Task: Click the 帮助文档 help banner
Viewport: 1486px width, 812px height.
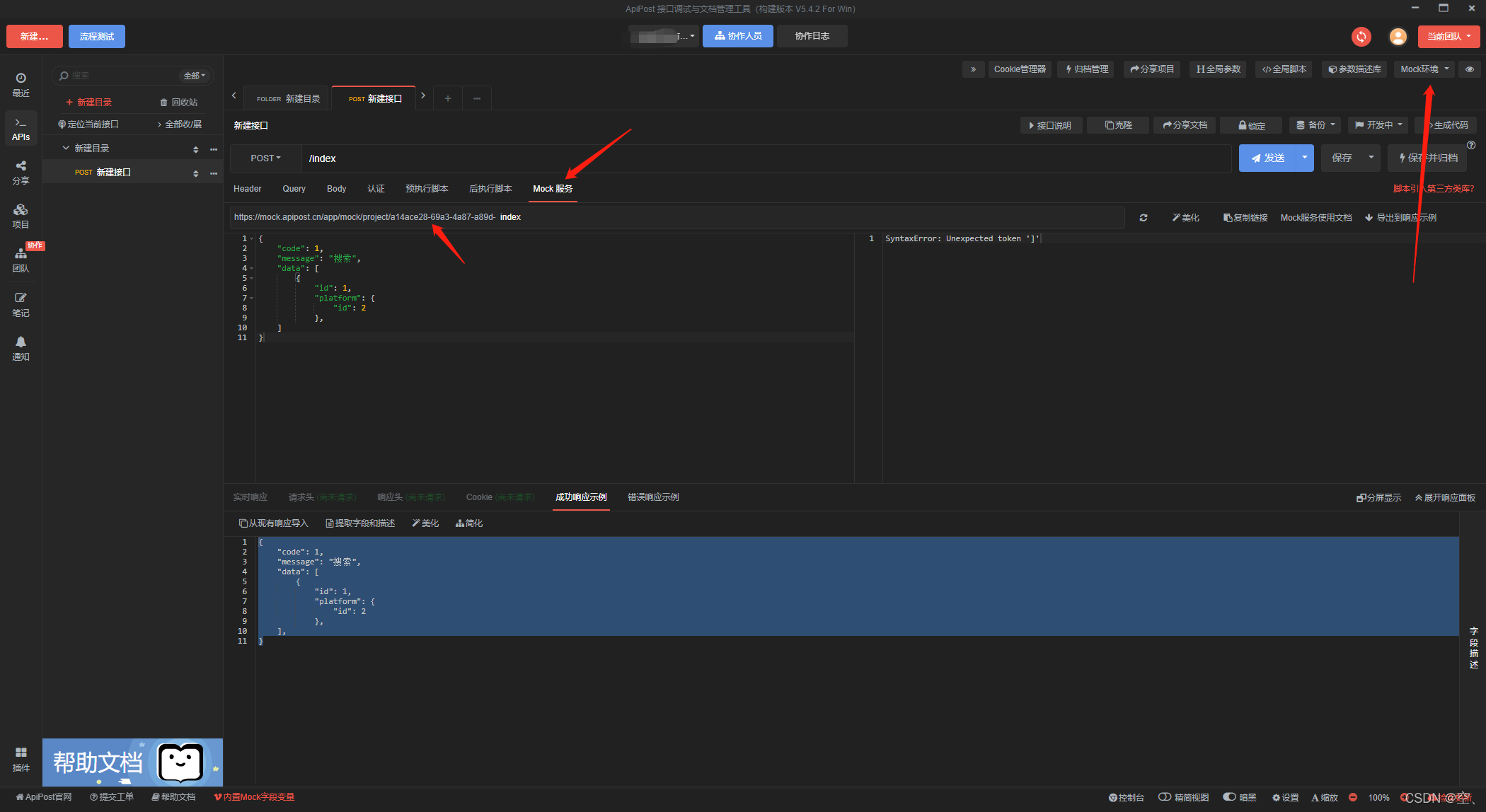Action: (132, 762)
